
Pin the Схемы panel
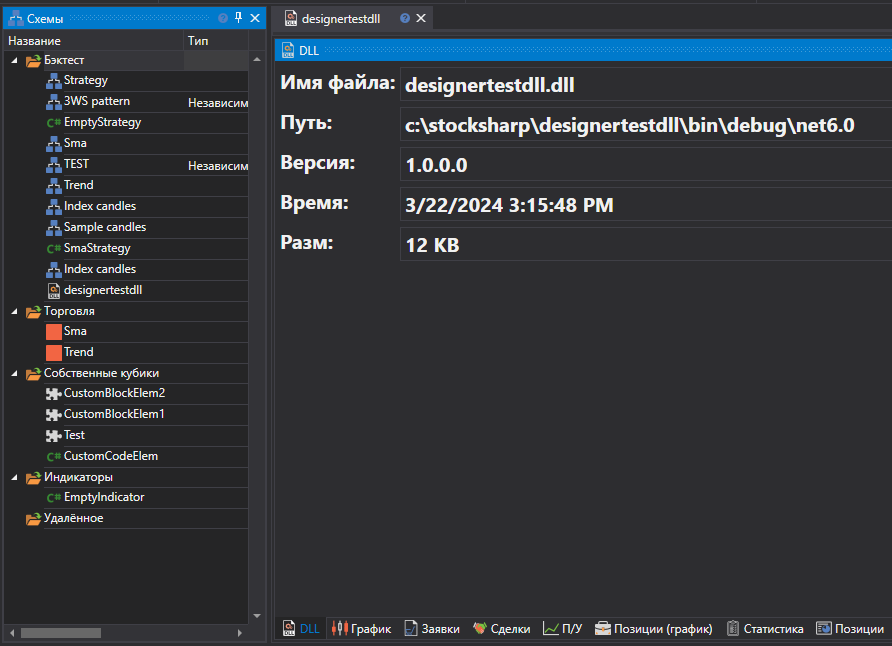point(238,18)
